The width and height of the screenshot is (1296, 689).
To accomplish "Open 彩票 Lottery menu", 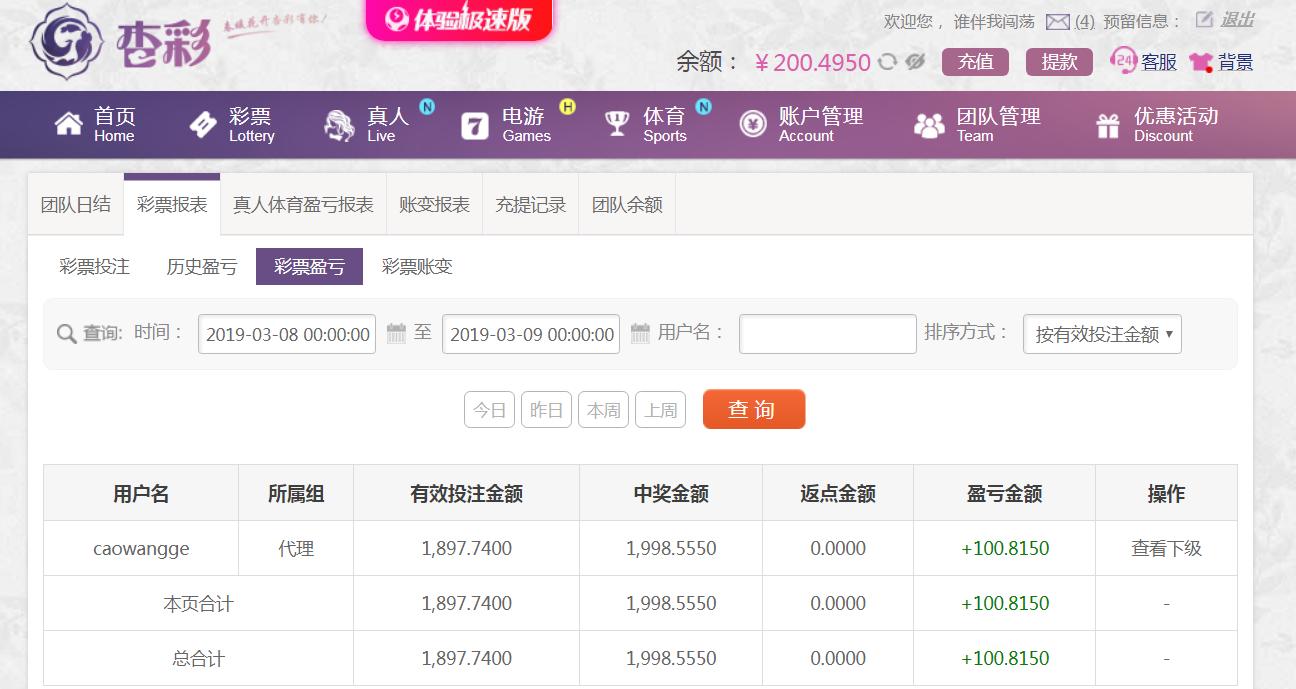I will tap(232, 125).
